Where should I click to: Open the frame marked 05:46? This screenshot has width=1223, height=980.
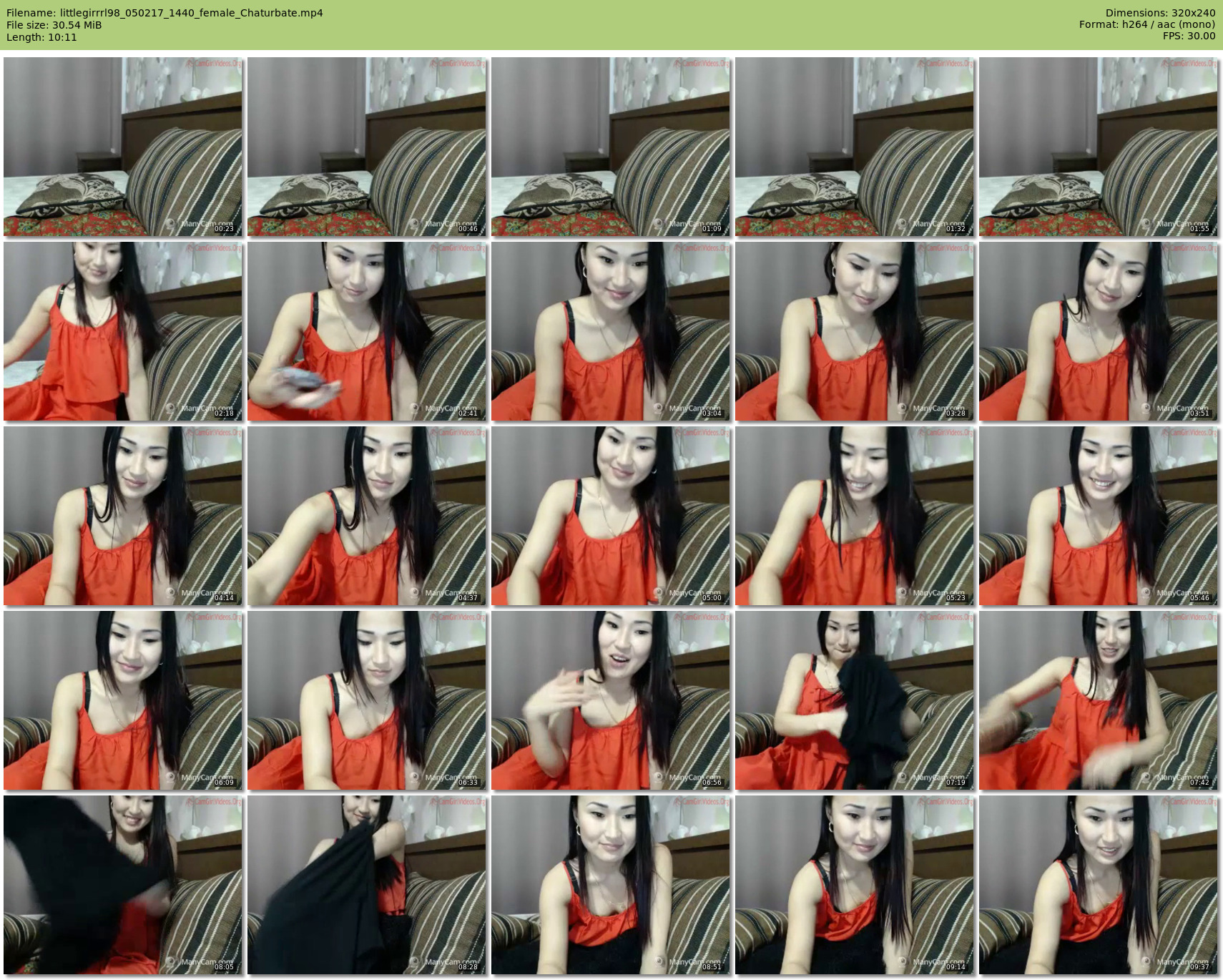1099,516
